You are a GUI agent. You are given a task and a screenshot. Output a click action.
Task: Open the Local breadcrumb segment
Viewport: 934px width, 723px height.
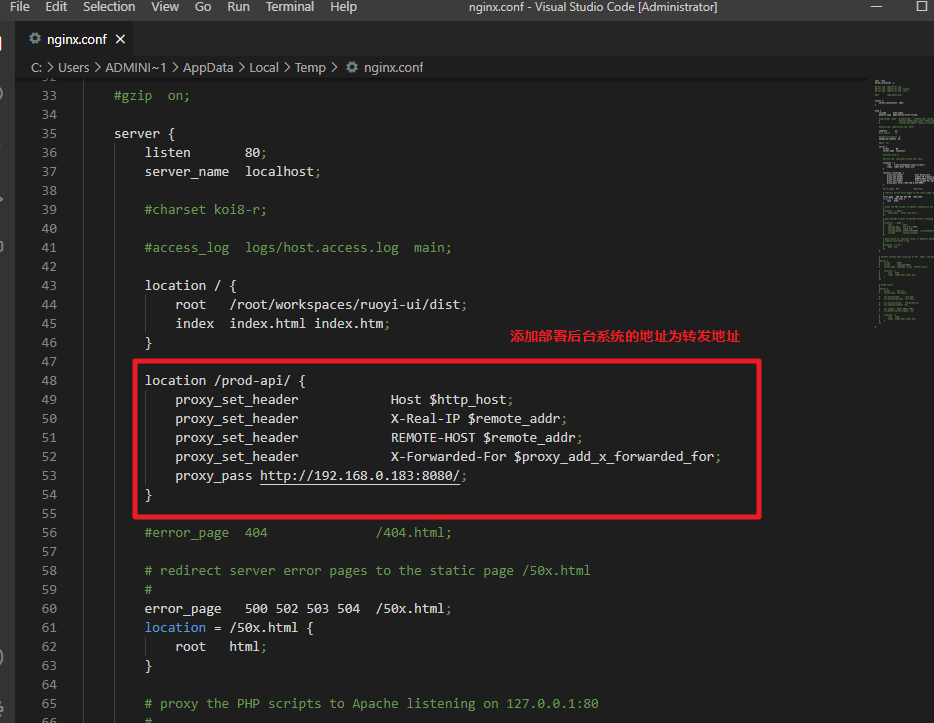pyautogui.click(x=264, y=68)
